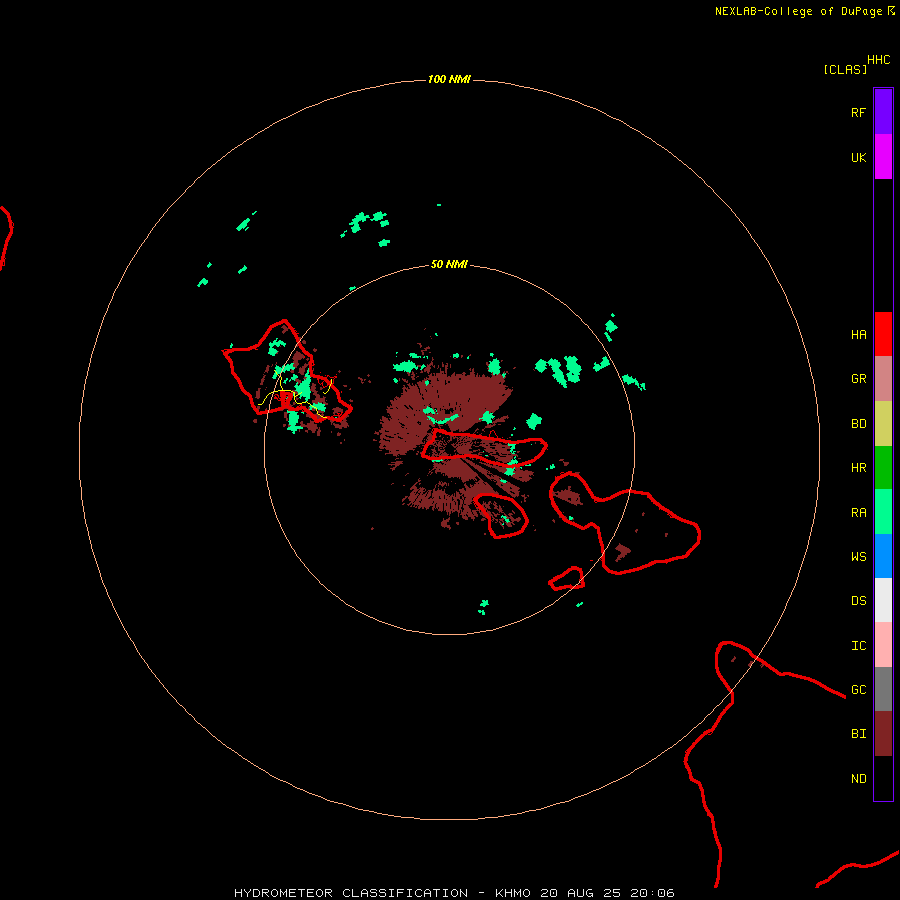Click the HR legend label text
The width and height of the screenshot is (900, 900).
(859, 468)
